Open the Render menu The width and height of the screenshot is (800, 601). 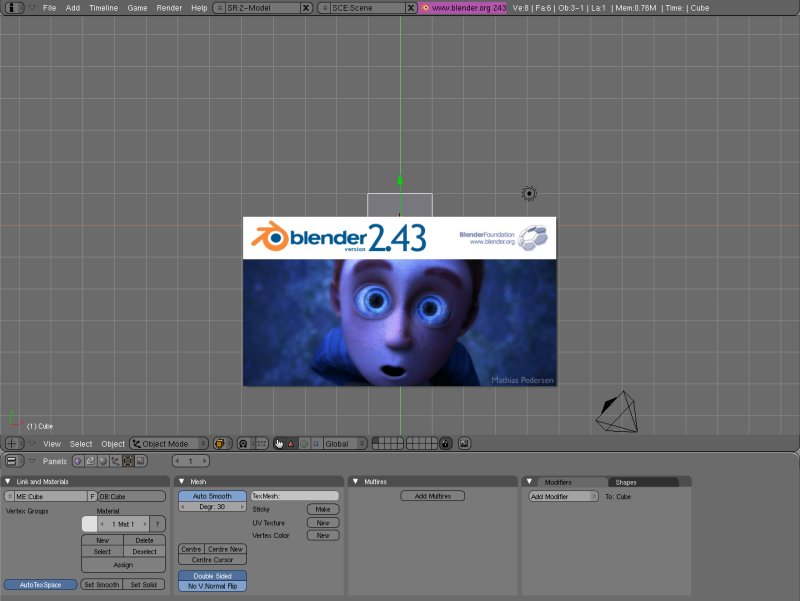[169, 8]
